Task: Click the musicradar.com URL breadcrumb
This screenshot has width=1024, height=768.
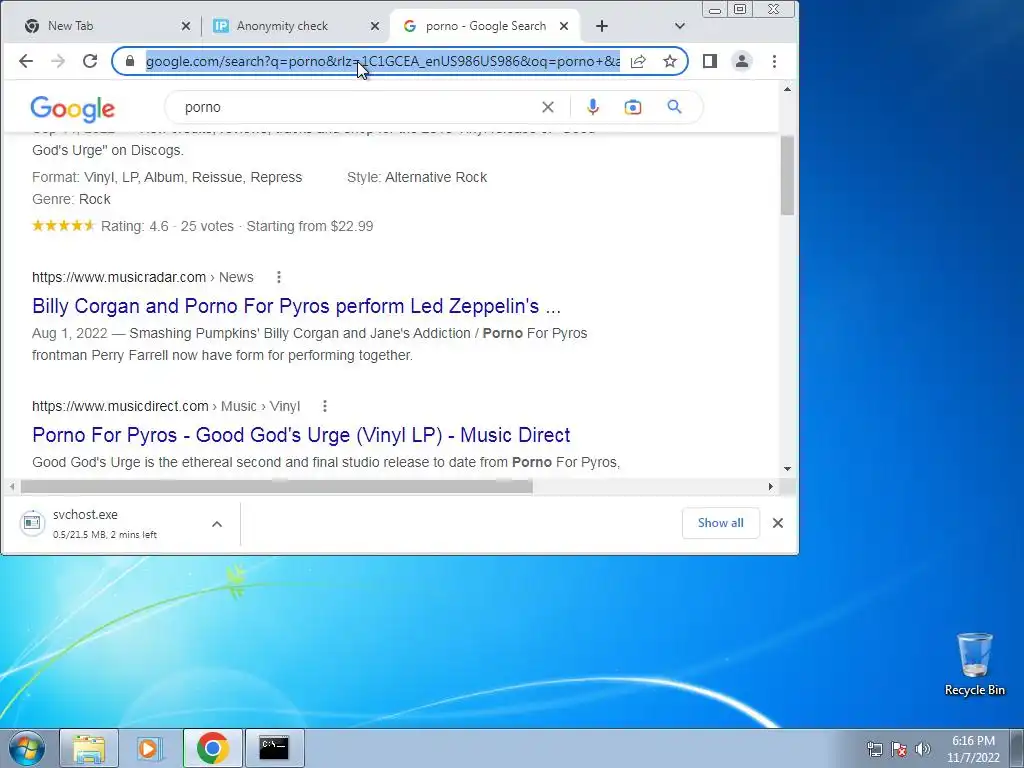Action: 142,277
